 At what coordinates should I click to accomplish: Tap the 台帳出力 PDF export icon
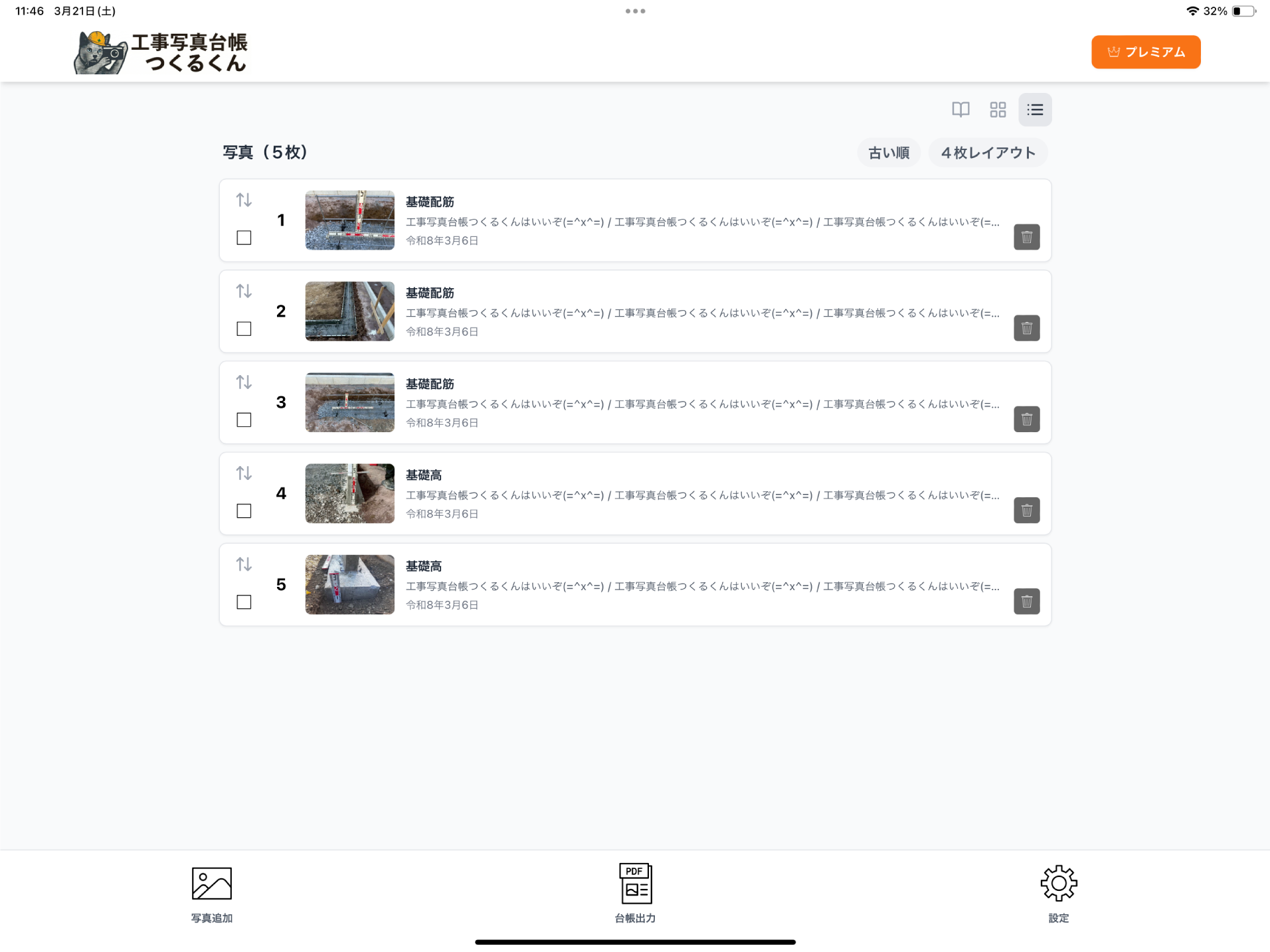point(634,883)
